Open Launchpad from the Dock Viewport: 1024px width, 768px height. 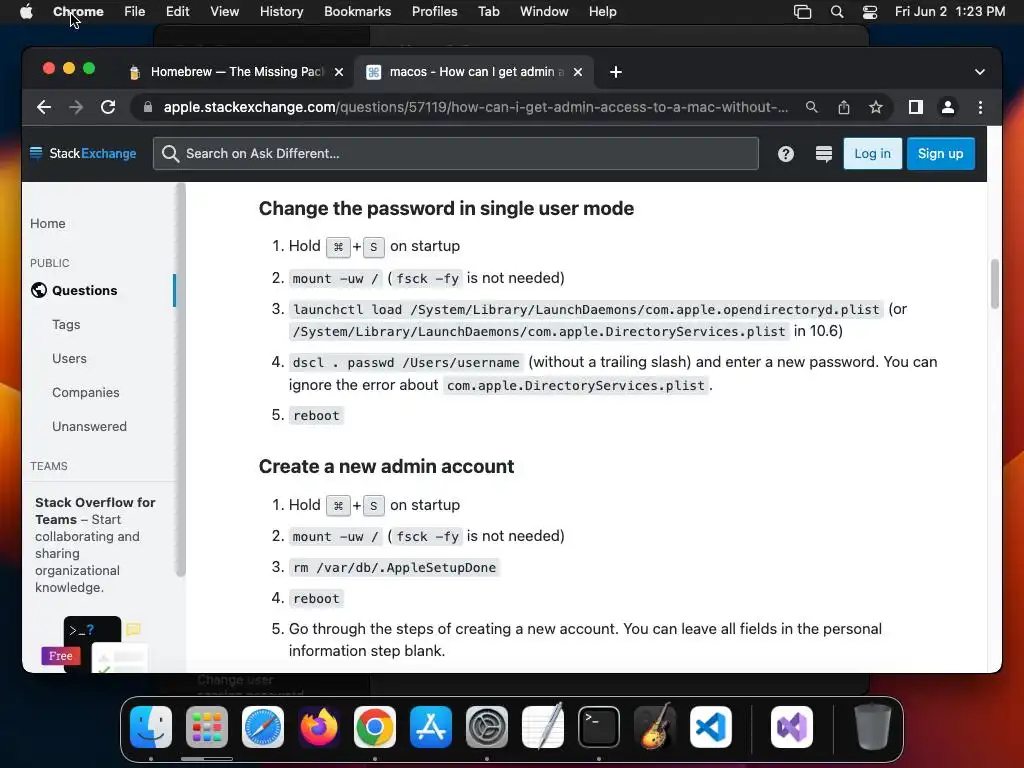point(207,727)
